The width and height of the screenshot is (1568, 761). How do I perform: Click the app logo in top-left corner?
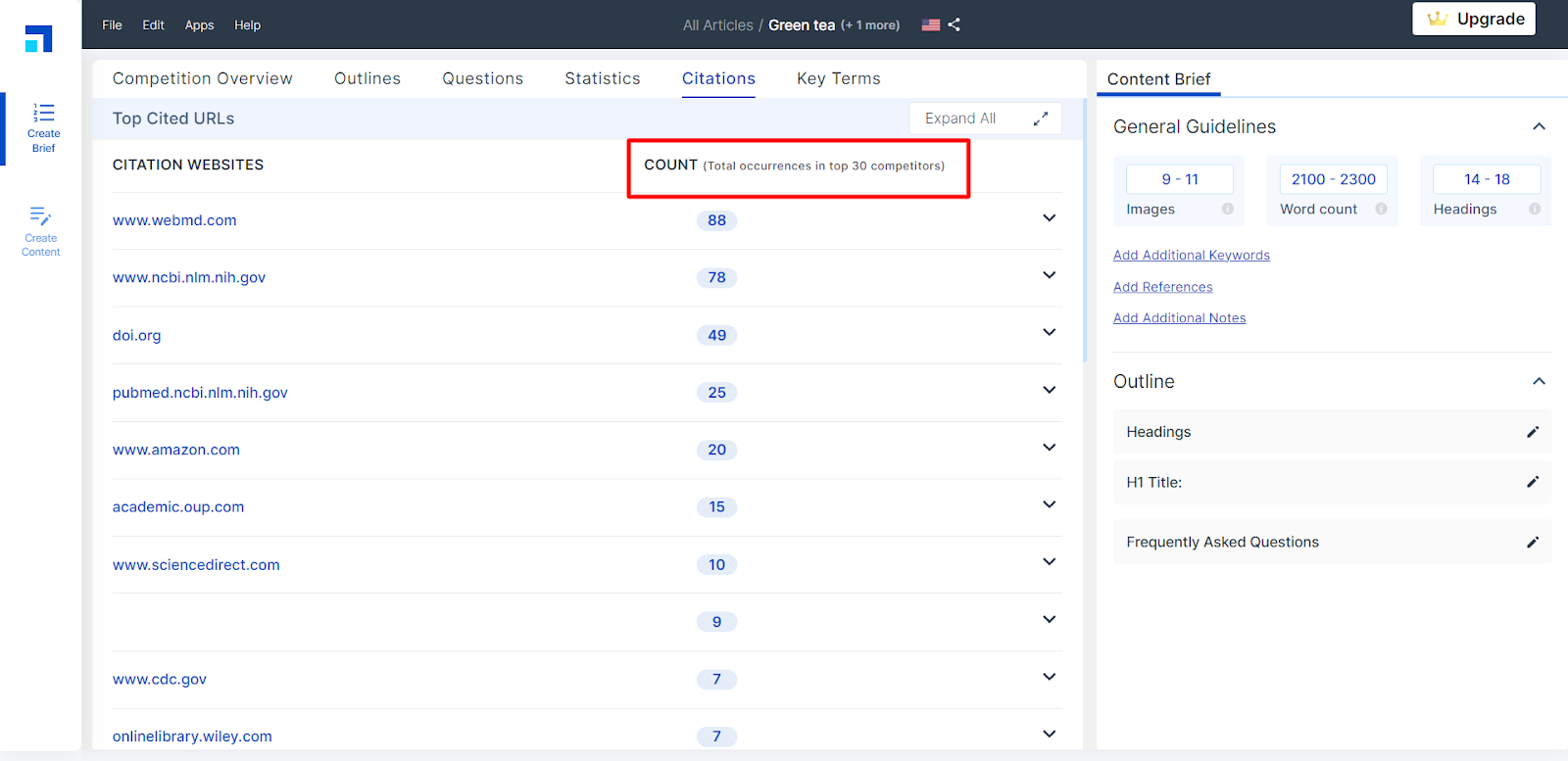(38, 39)
